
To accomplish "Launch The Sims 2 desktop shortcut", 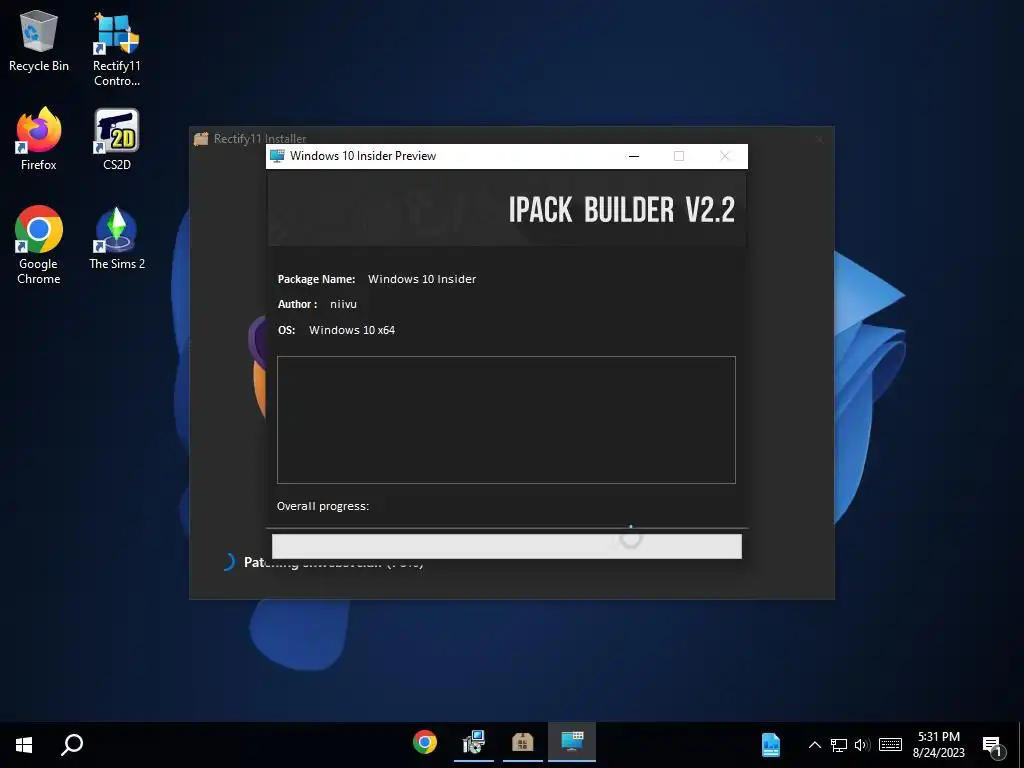I will [116, 238].
